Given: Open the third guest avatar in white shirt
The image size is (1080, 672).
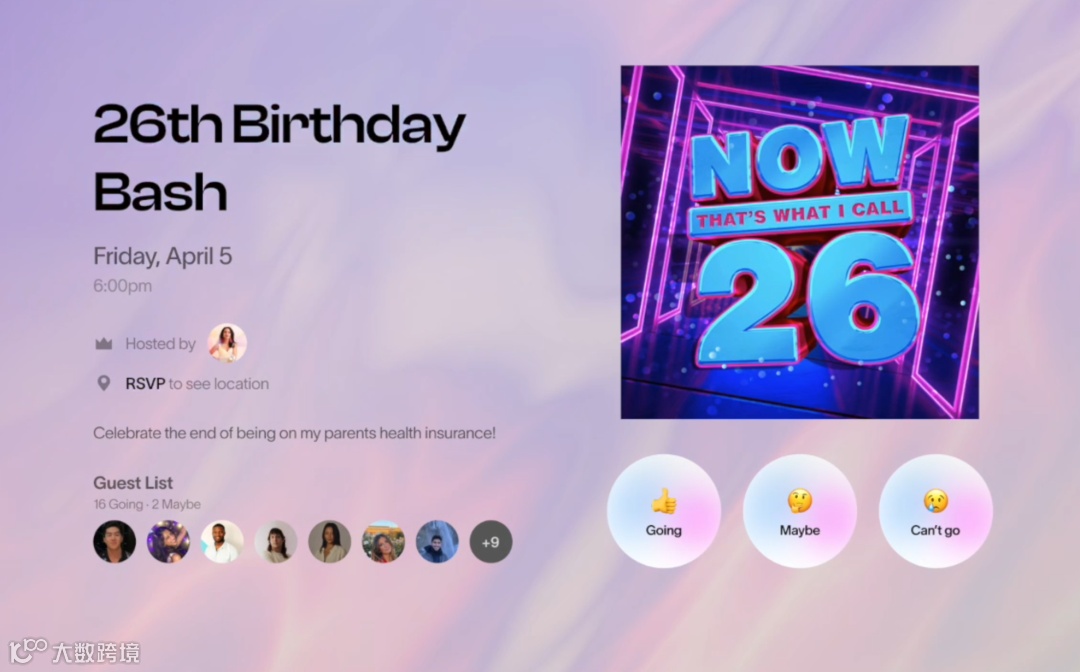Looking at the screenshot, I should 222,542.
